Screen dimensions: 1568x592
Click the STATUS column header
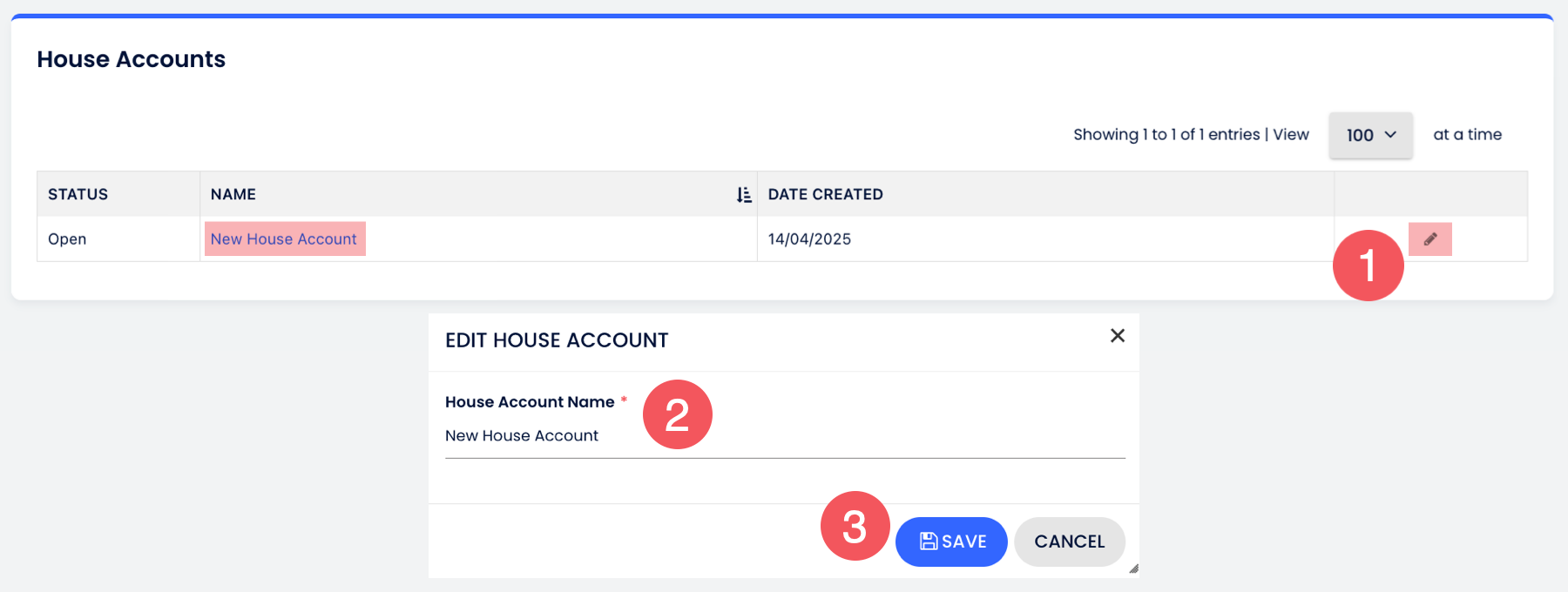[x=78, y=194]
